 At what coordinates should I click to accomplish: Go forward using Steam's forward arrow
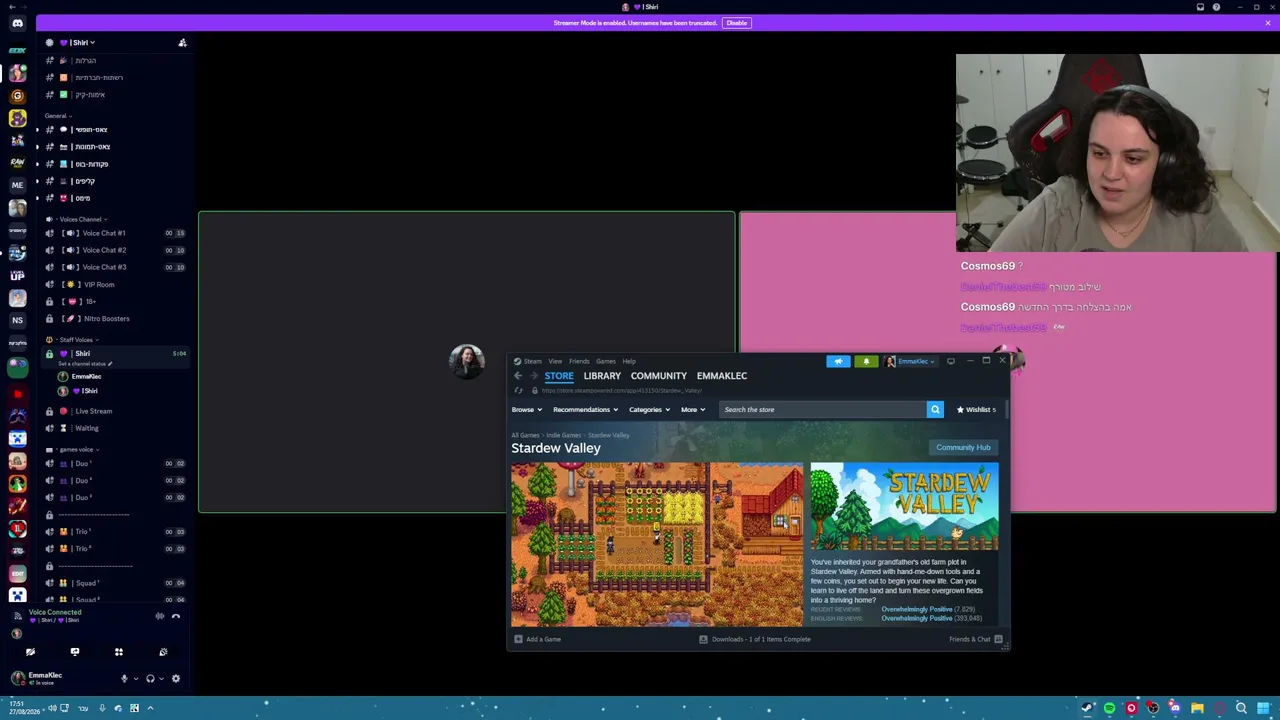tap(533, 376)
